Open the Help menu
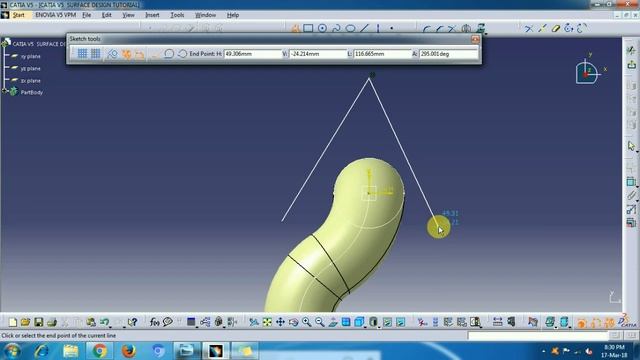Image resolution: width=640 pixels, height=360 pixels. 233,15
